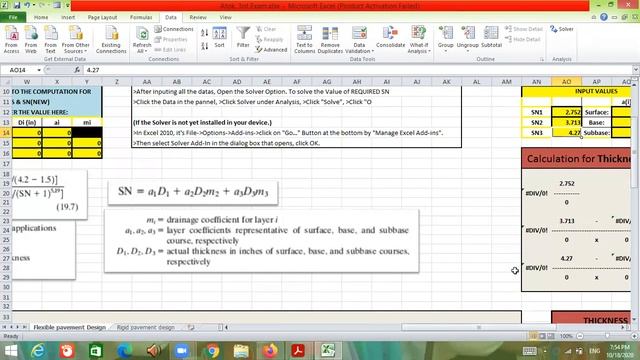Open Adobe Acrobat from taskbar
The width and height of the screenshot is (640, 360).
tap(298, 351)
